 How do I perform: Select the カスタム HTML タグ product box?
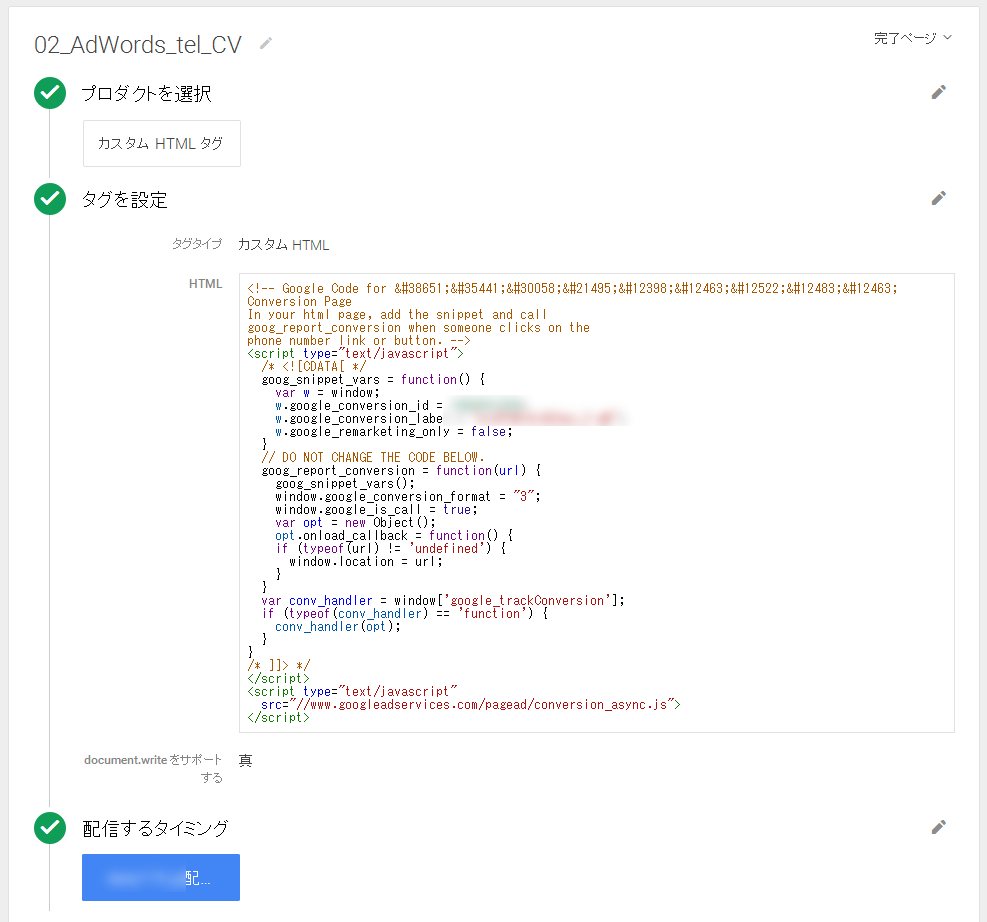pos(162,143)
